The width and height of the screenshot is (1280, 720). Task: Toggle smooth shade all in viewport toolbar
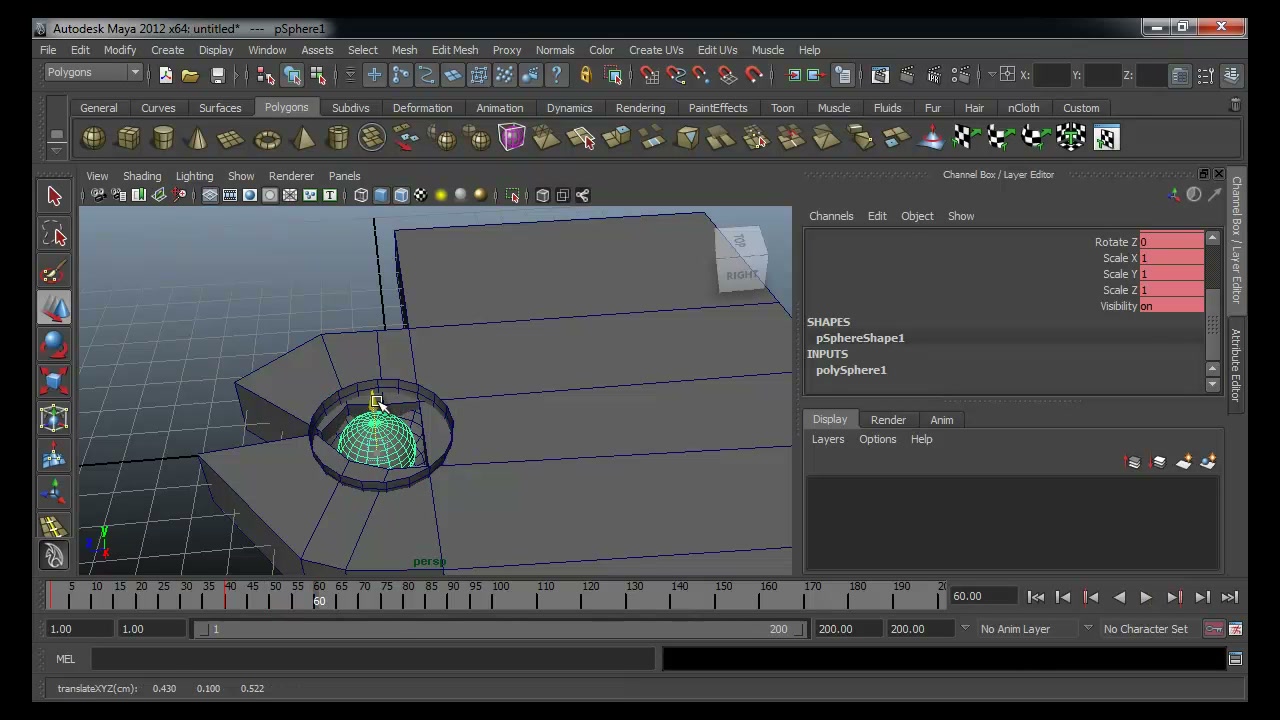coord(381,195)
